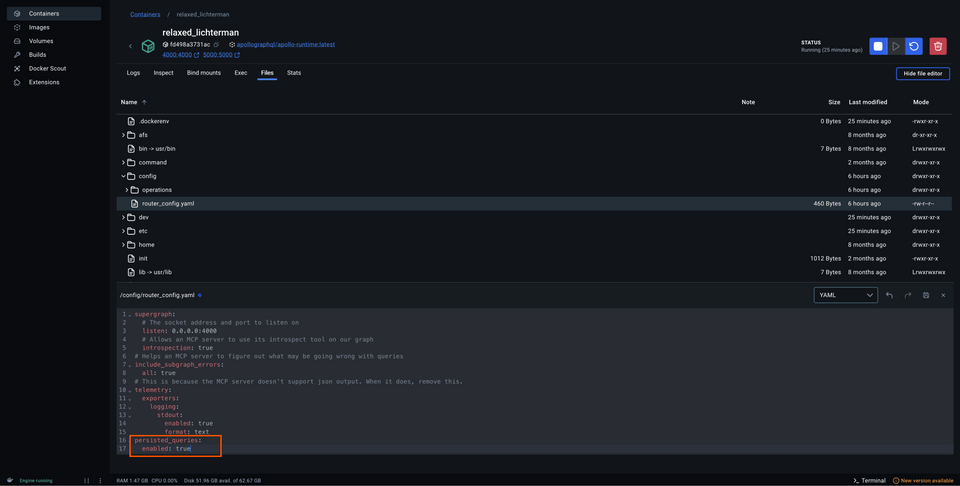This screenshot has width=960, height=486.
Task: Delete the relaxed_lichterman container
Action: (x=938, y=46)
